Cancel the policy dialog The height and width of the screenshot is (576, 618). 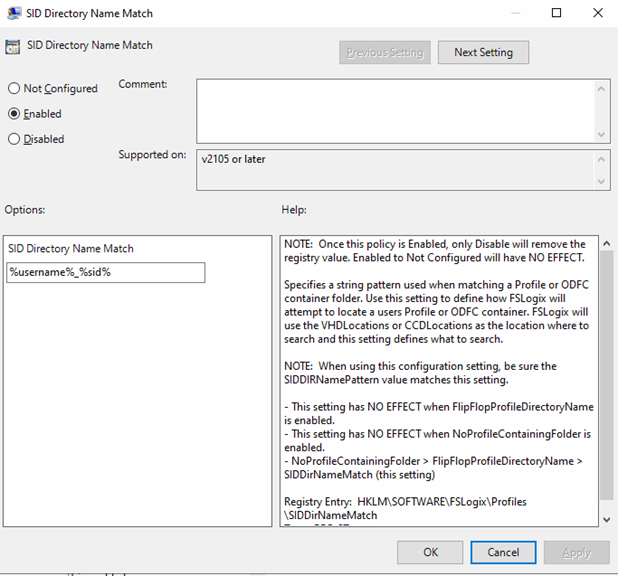pos(503,552)
